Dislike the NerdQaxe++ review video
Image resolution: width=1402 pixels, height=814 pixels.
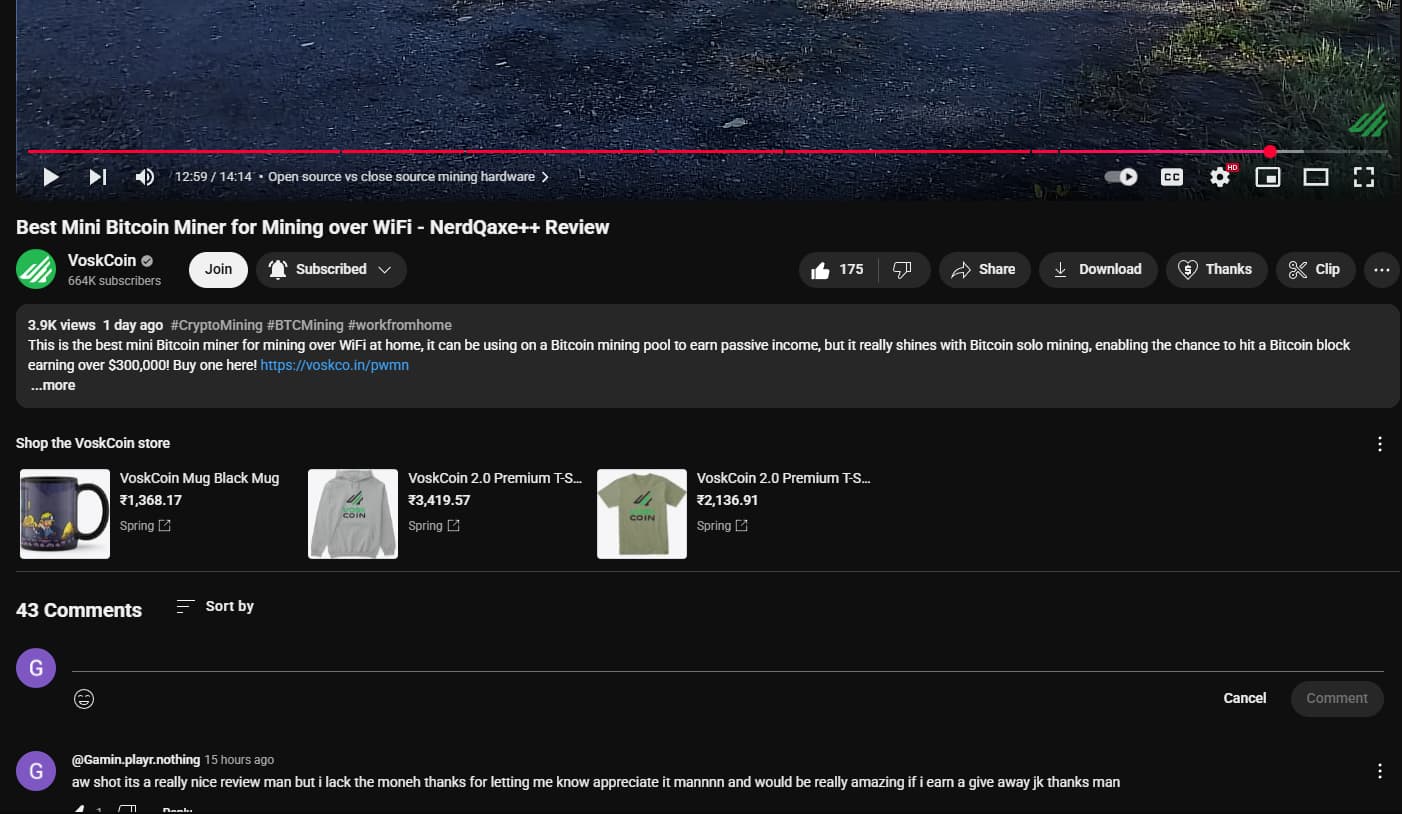point(902,269)
